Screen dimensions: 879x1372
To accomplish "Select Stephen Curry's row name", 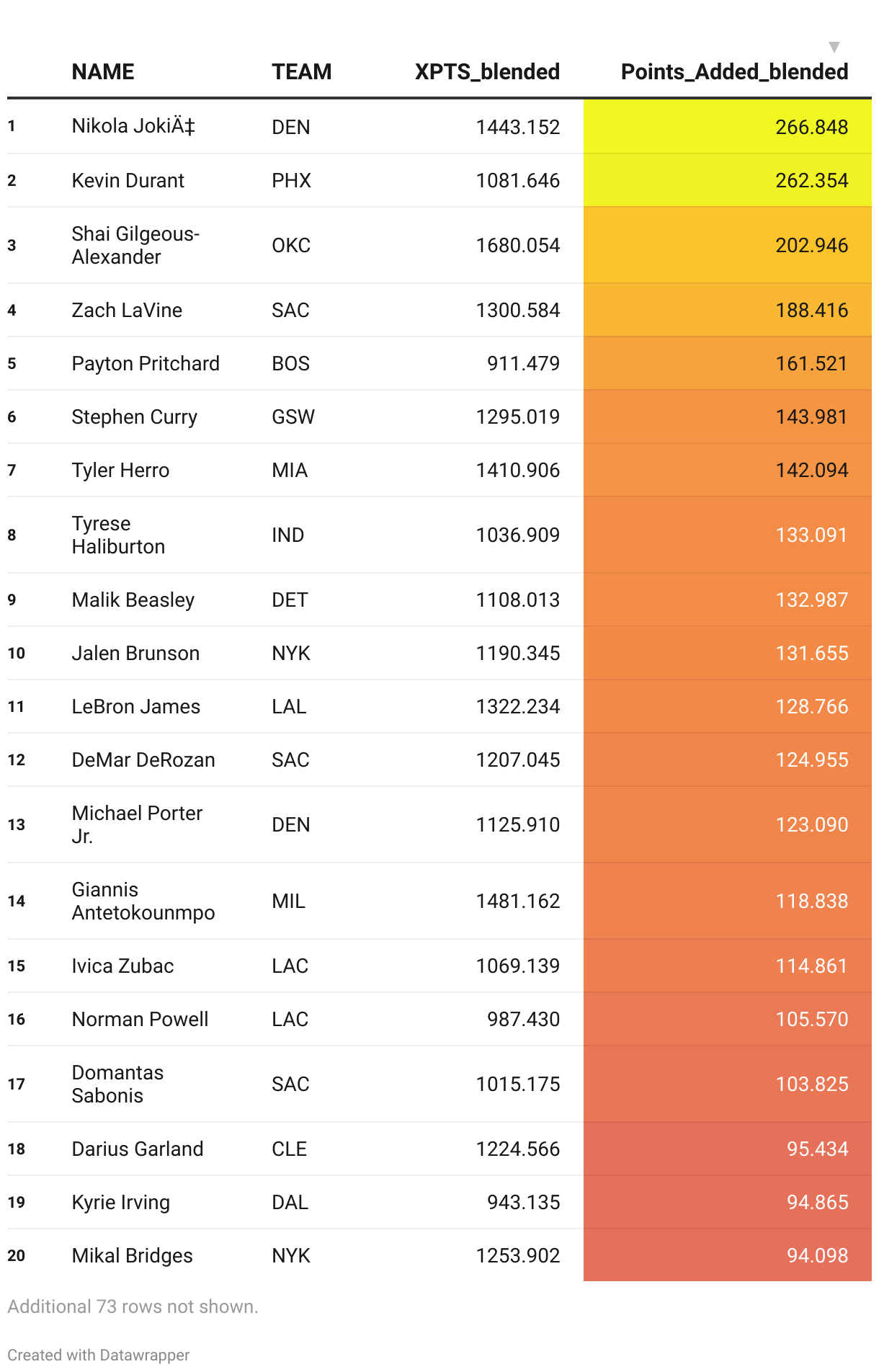I will [134, 416].
